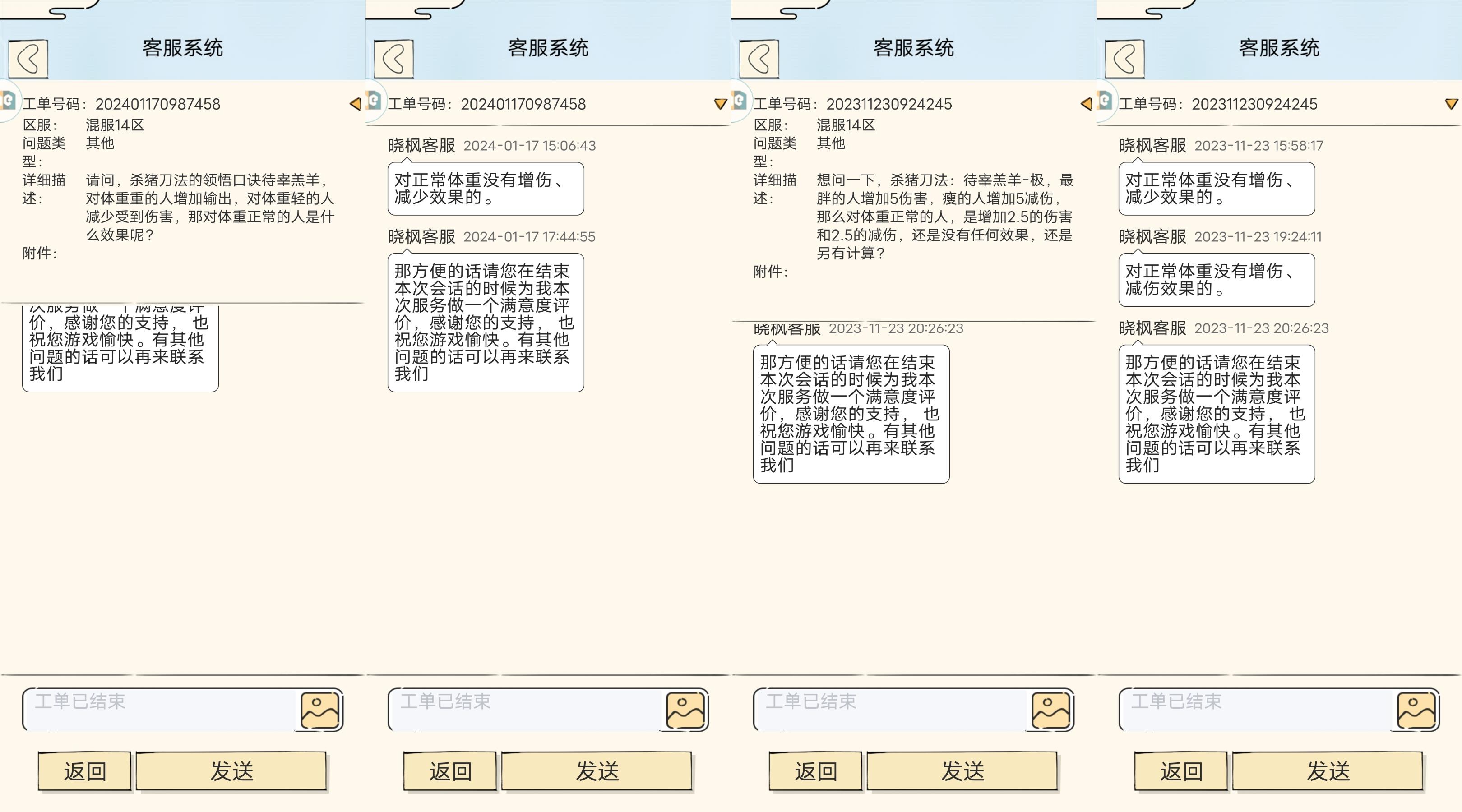Collapse details of ticket 202401170987458 via left-pointing arrow
Viewport: 1462px width, 812px height.
click(x=355, y=104)
